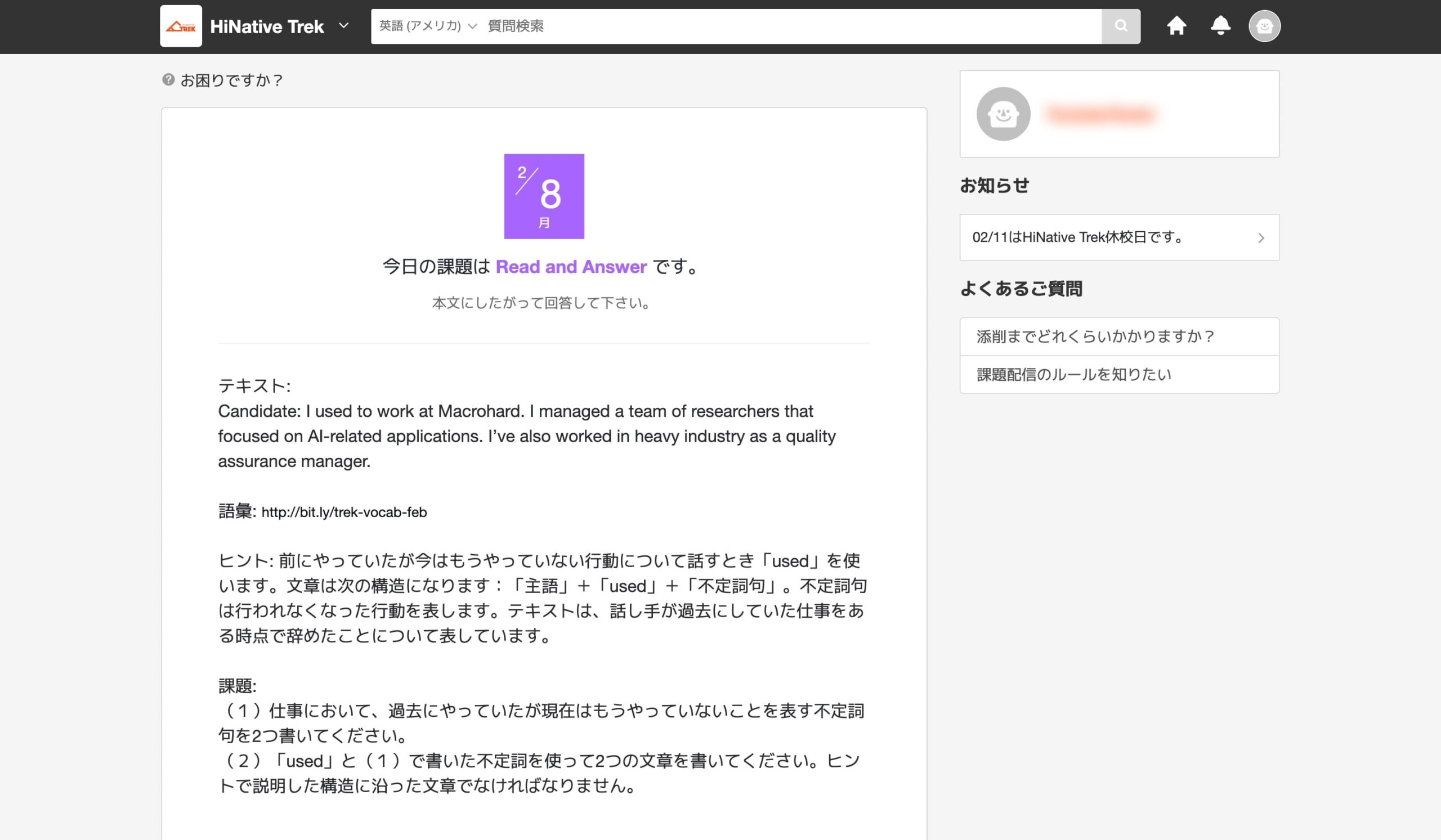The width and height of the screenshot is (1441, 840).
Task: Go to home via house icon
Action: point(1176,26)
